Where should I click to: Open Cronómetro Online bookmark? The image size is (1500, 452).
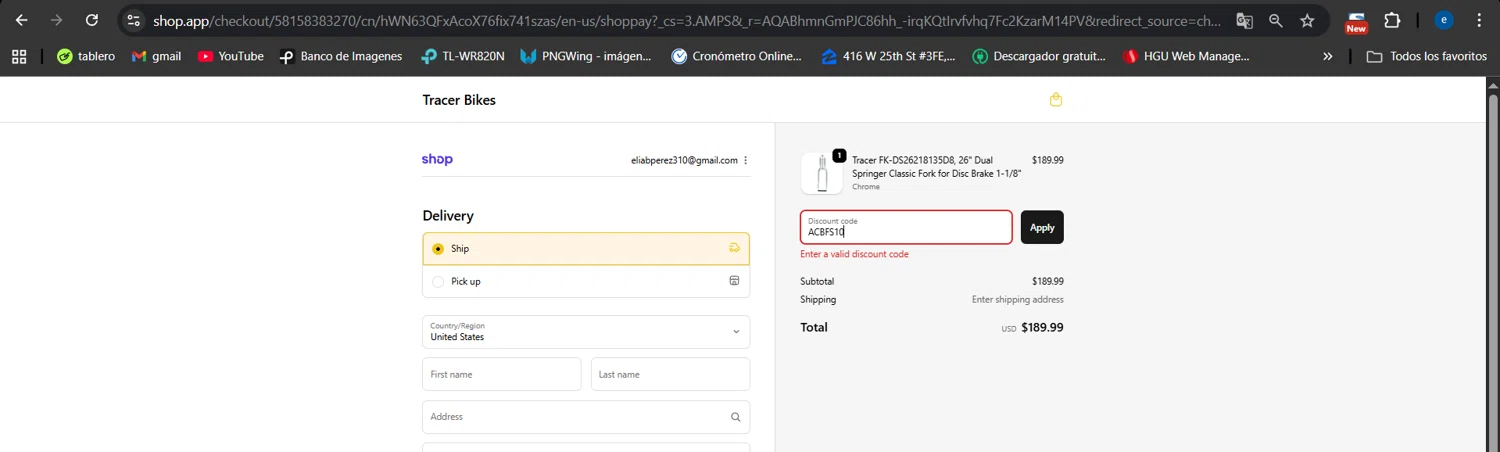pyautogui.click(x=736, y=57)
